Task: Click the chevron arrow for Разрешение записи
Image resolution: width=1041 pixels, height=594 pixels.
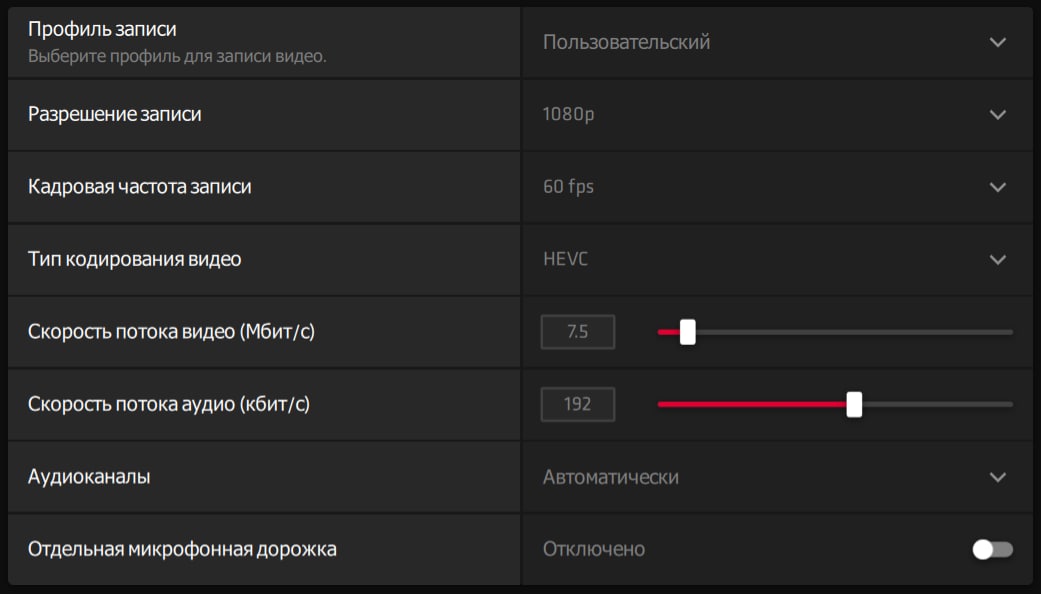Action: 997,115
